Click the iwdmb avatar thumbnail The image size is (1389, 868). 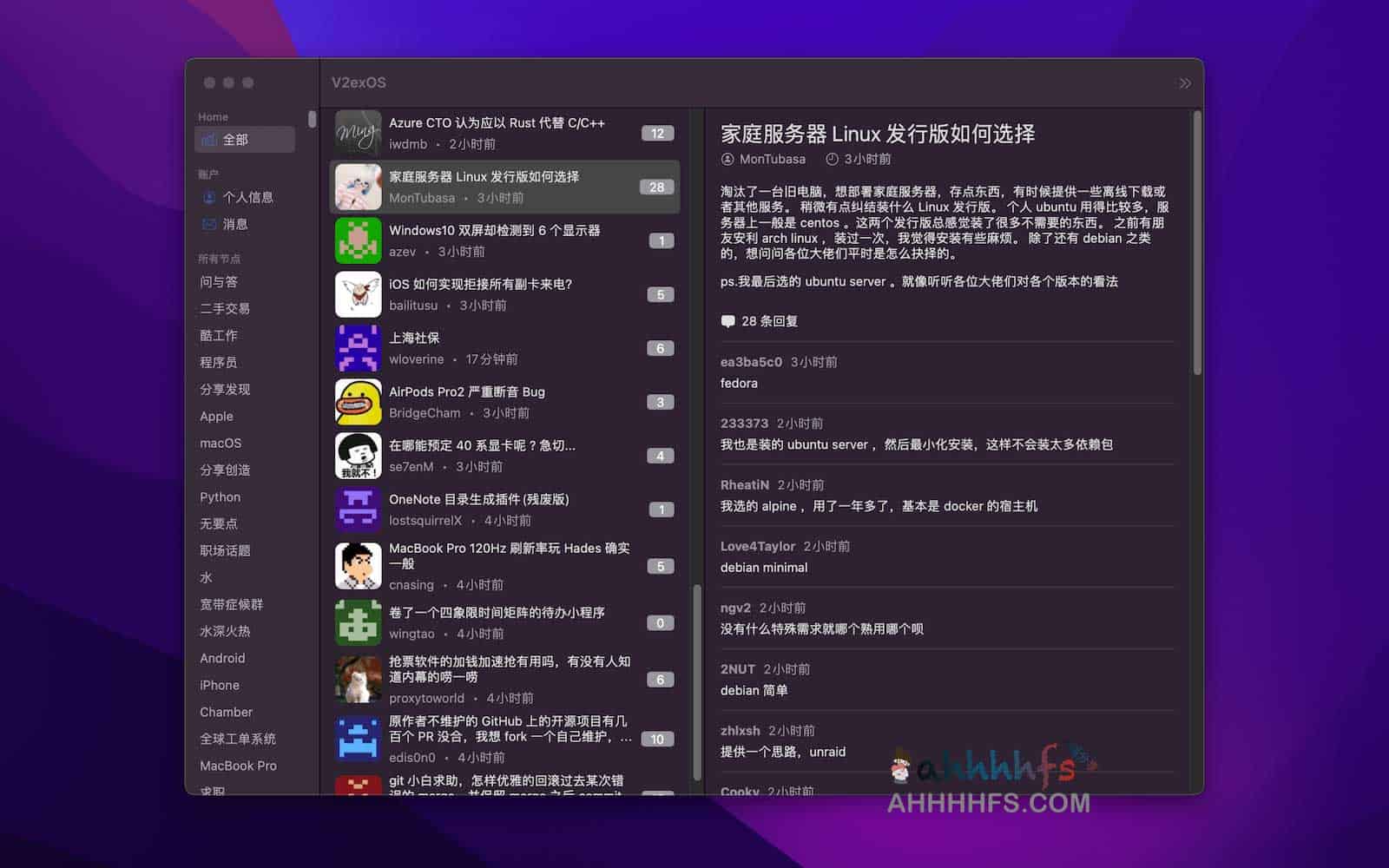[359, 133]
